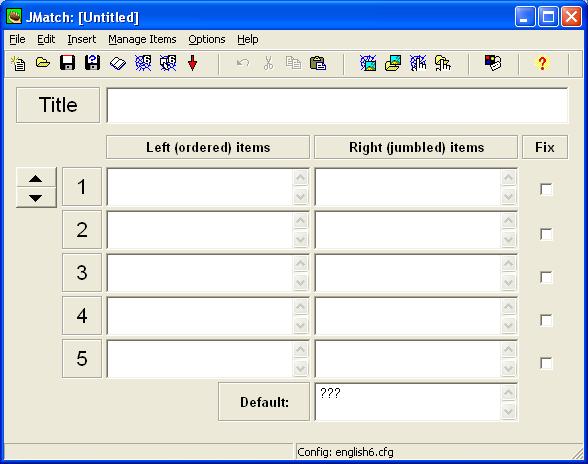Click the red question mark help icon
Image resolution: width=588 pixels, height=464 pixels.
tap(542, 63)
